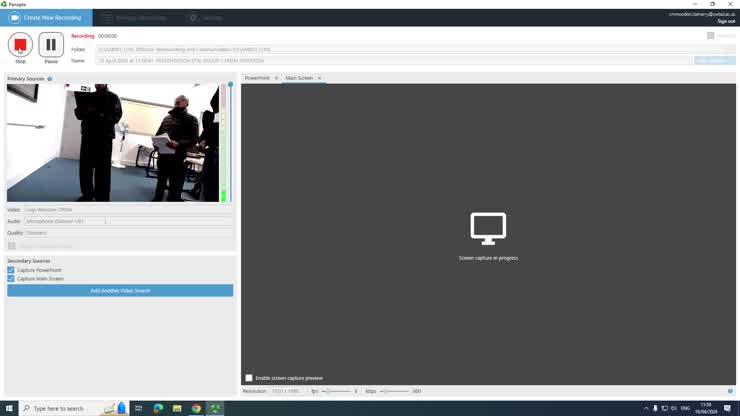Adjust the fps slider
The image size is (740, 416).
tap(329, 391)
